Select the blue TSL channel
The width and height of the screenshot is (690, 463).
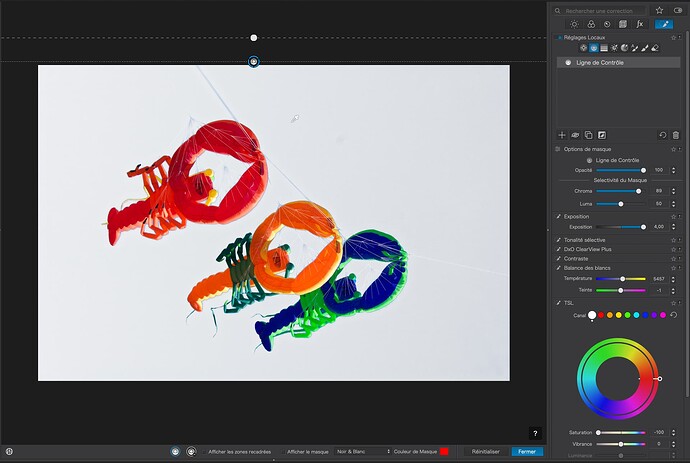(645, 315)
